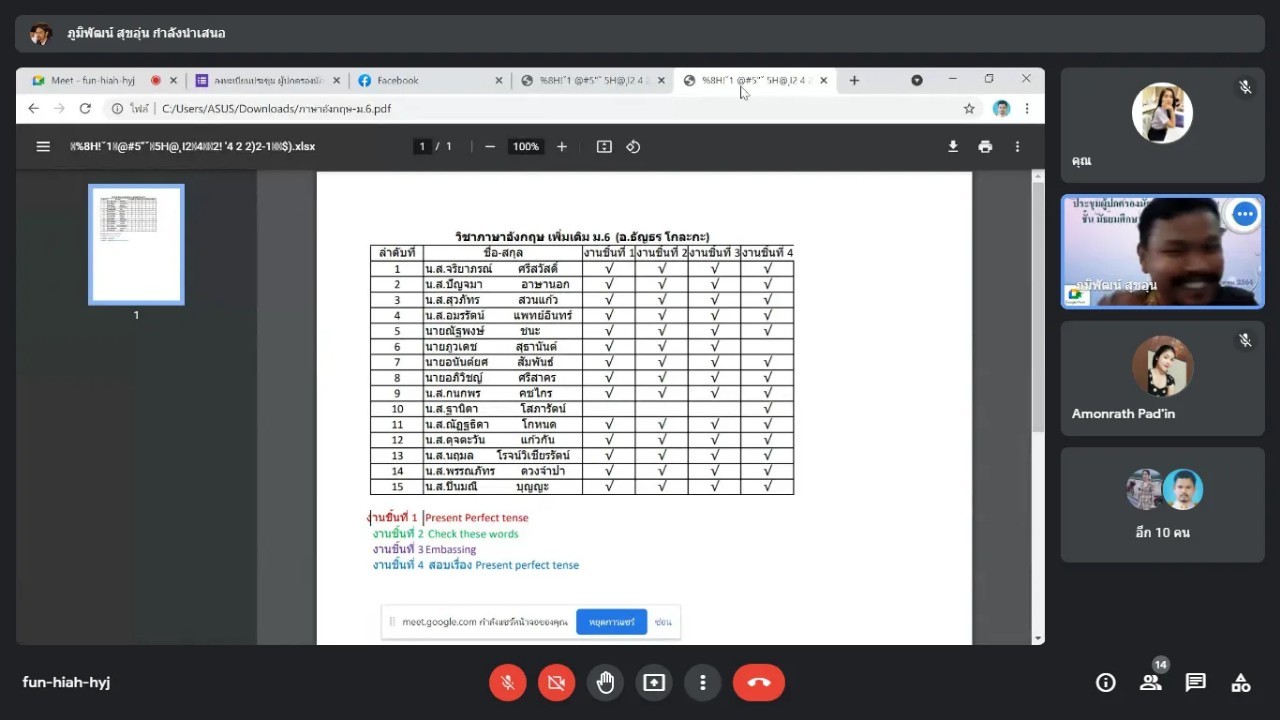
Task: Open more options in the call controls
Action: point(703,683)
